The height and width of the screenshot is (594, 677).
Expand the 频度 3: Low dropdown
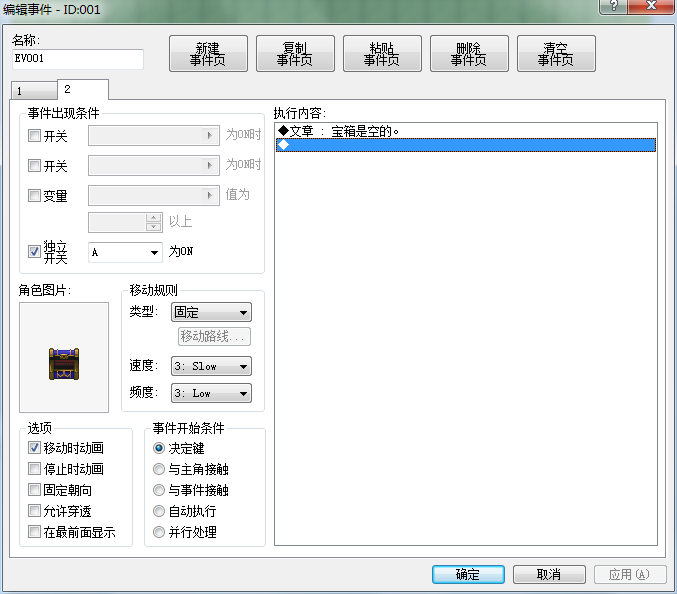(211, 393)
